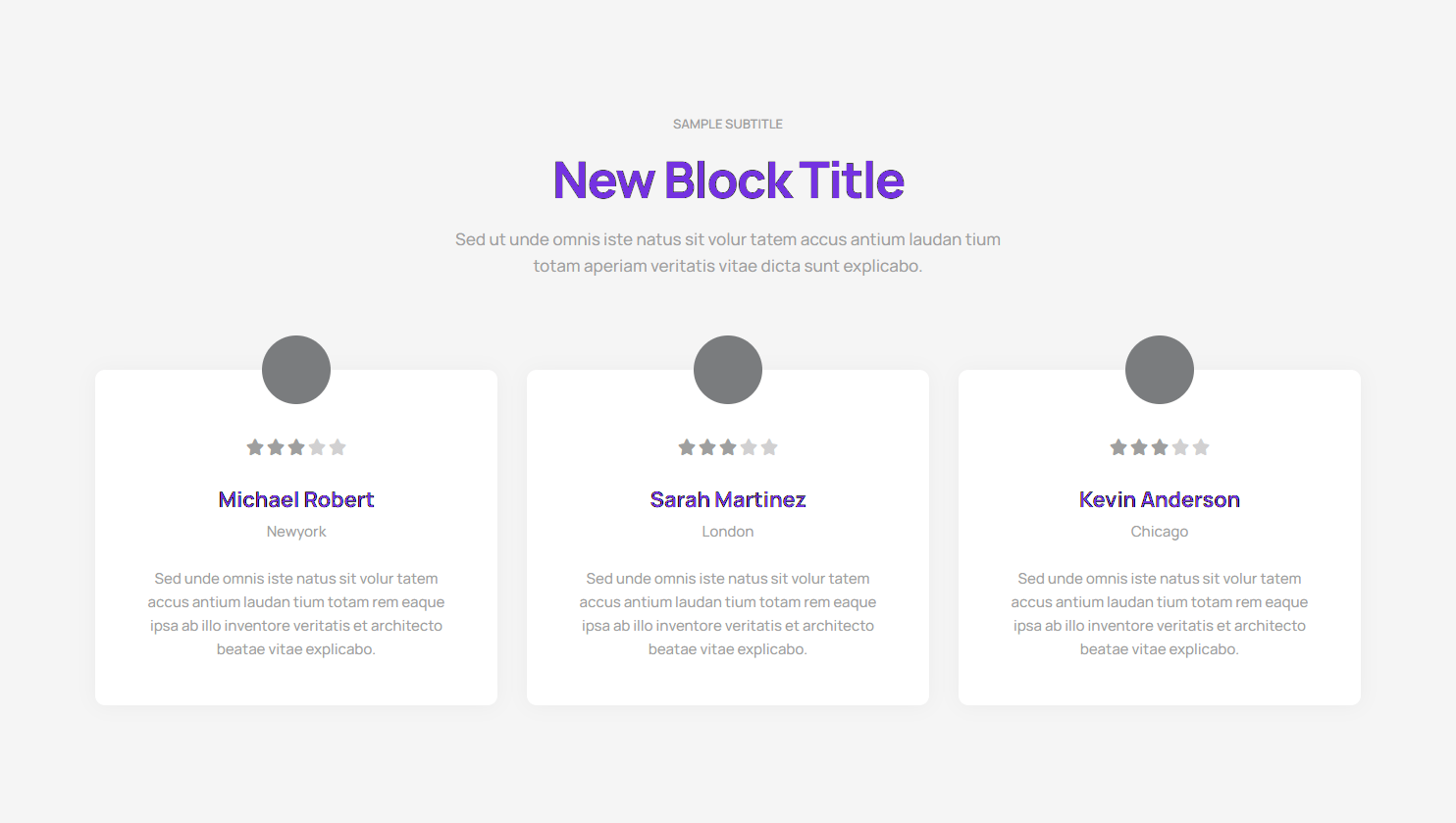This screenshot has height=823, width=1456.
Task: Click the Newyork location label
Action: pos(296,532)
